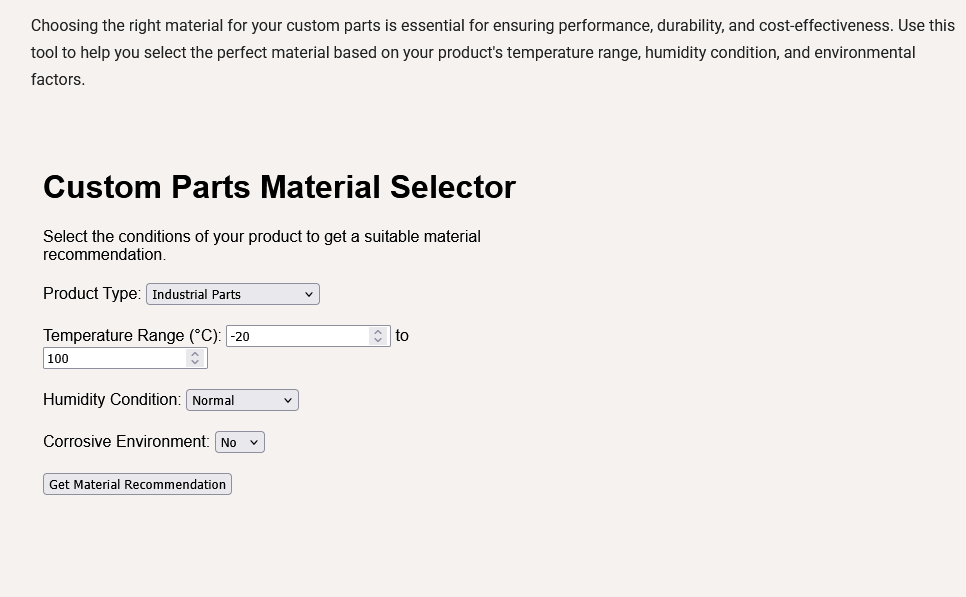This screenshot has width=966, height=597.
Task: Click the 'Humidity Condition:' label
Action: 112,399
